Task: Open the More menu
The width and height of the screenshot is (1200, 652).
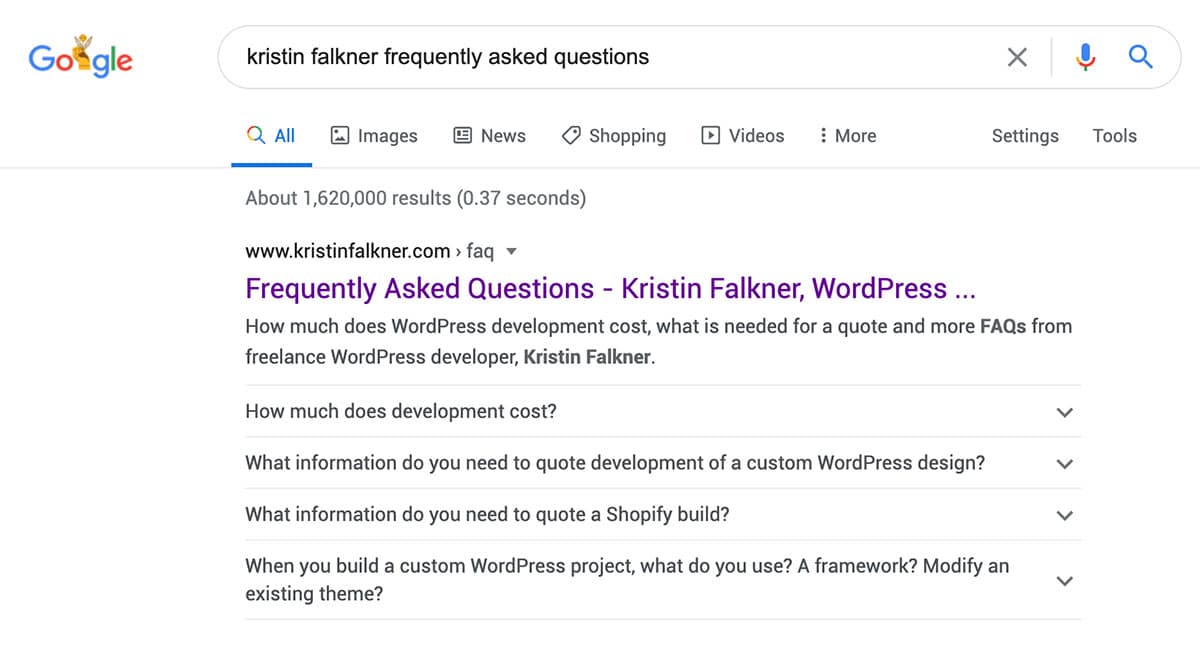Action: tap(847, 136)
